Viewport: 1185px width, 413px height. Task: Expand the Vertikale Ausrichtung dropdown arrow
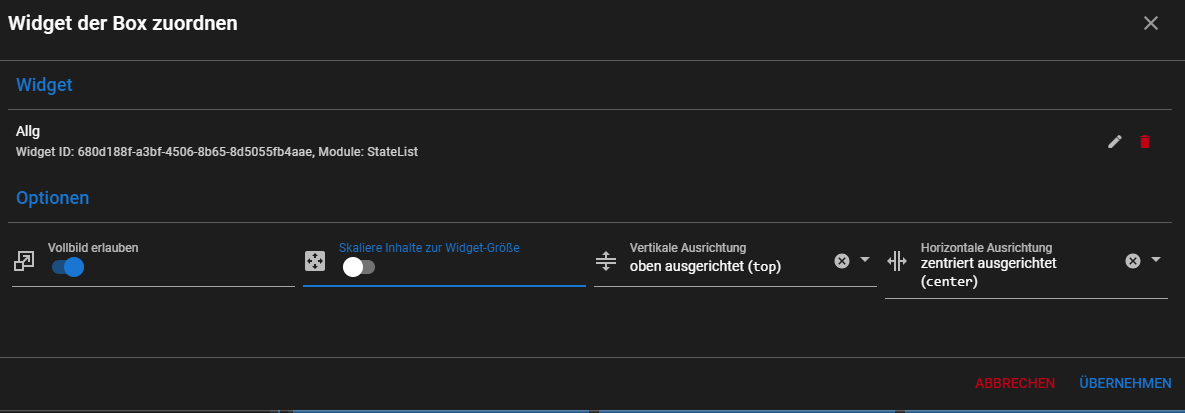[x=865, y=260]
